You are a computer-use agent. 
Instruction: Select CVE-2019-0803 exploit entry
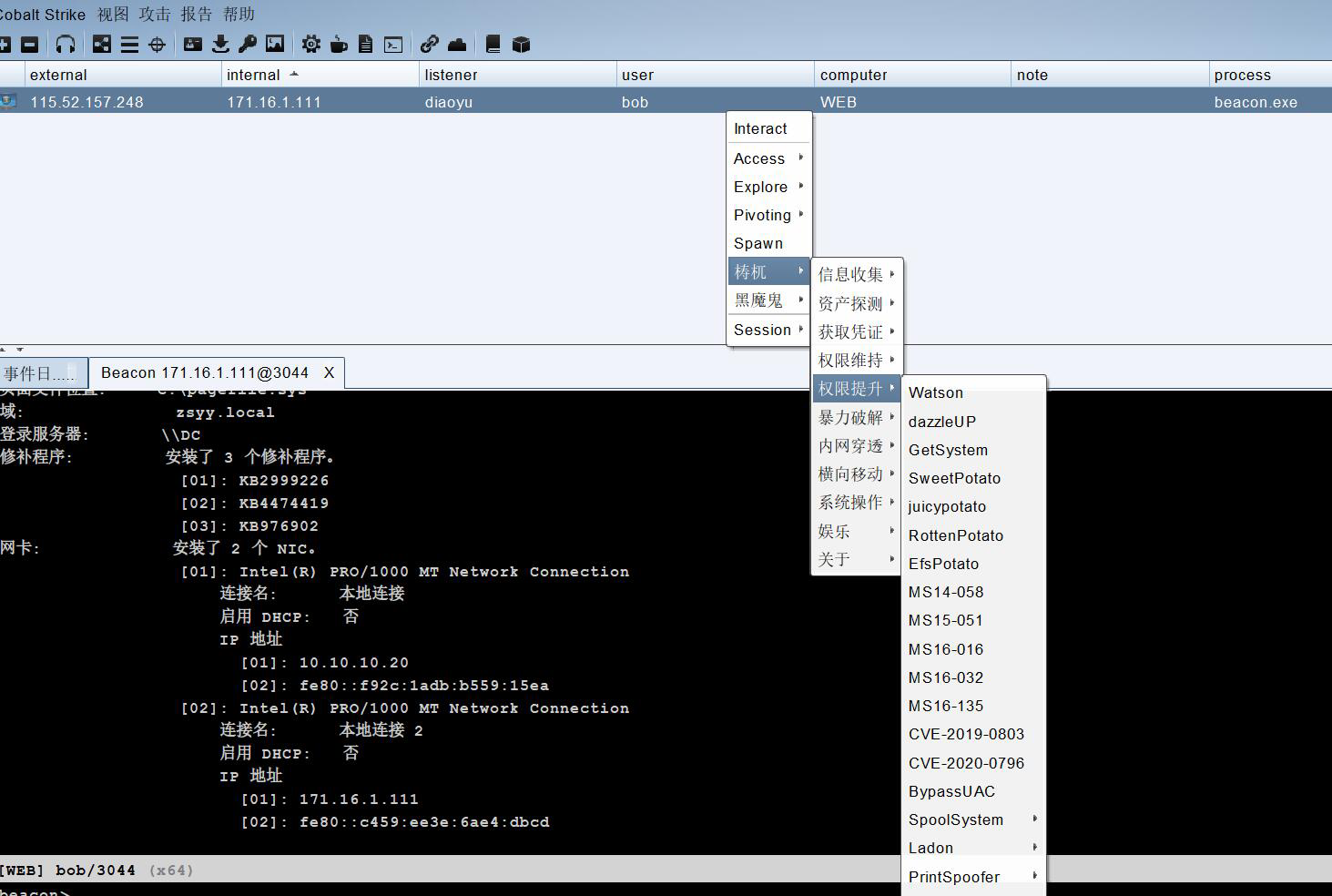pyautogui.click(x=973, y=734)
